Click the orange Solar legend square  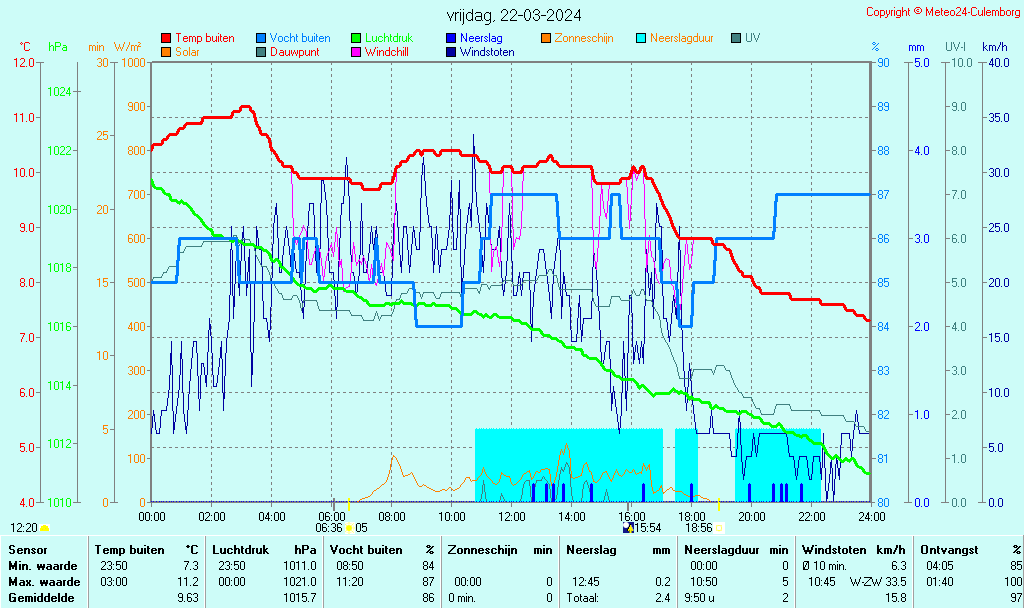pyautogui.click(x=166, y=52)
